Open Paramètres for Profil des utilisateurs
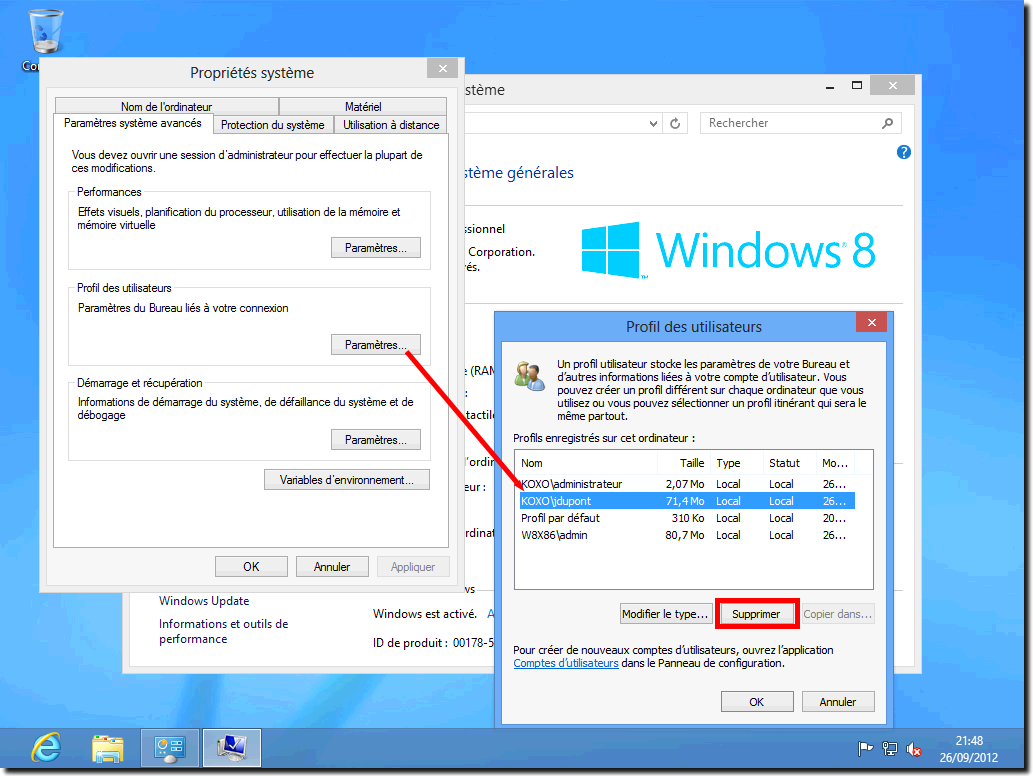This screenshot has width=1033, height=776. pos(376,345)
